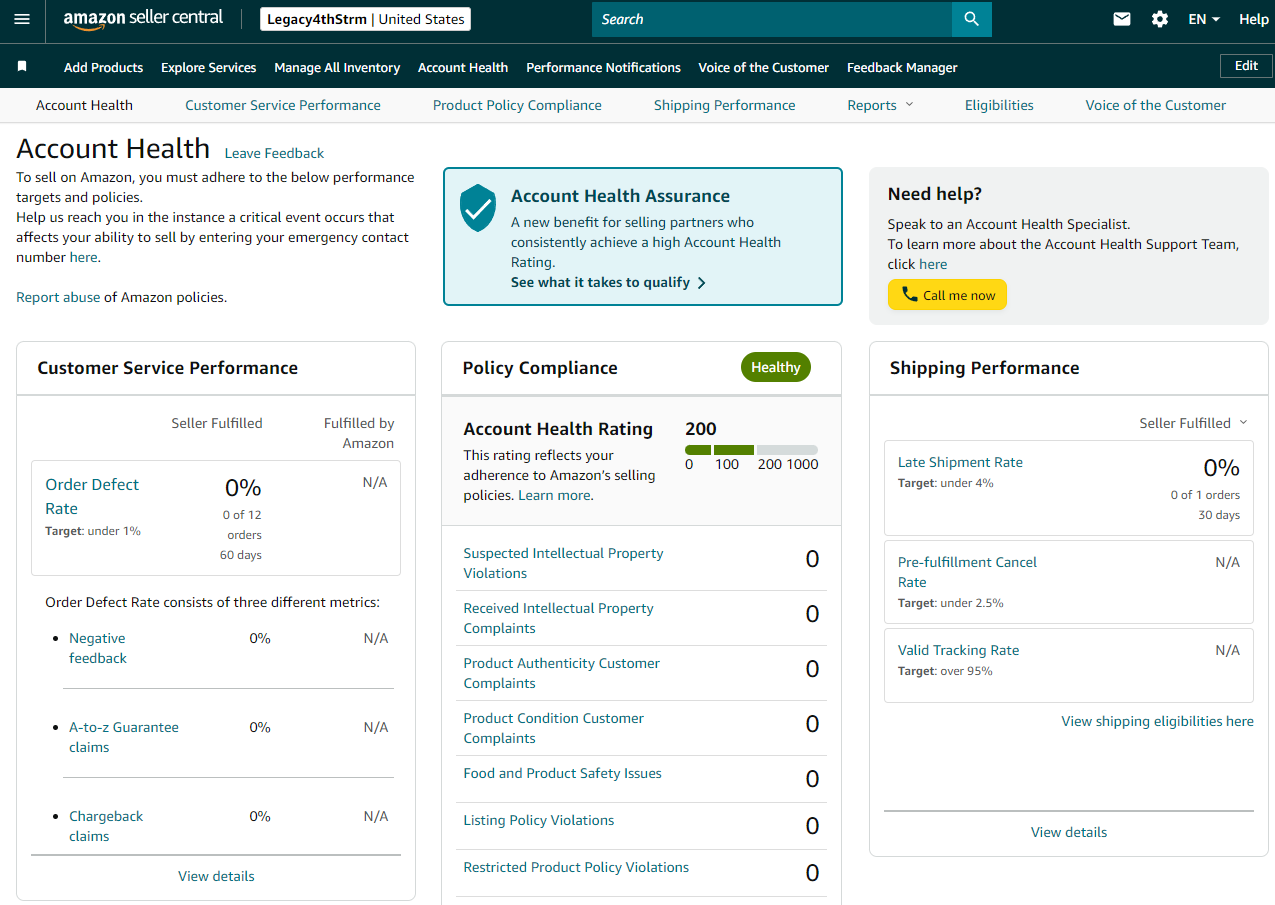Click the search magnifier button
The image size is (1275, 905).
(x=971, y=19)
